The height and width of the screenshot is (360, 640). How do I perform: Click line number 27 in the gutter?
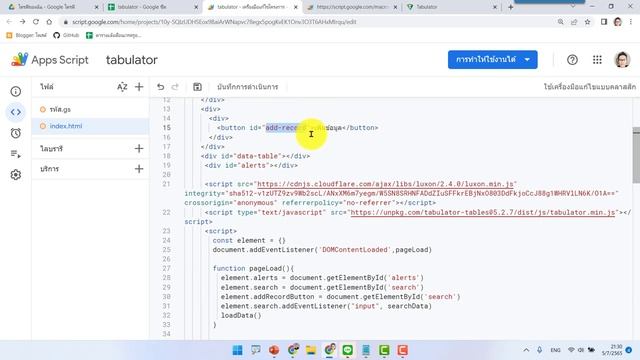tap(166, 269)
